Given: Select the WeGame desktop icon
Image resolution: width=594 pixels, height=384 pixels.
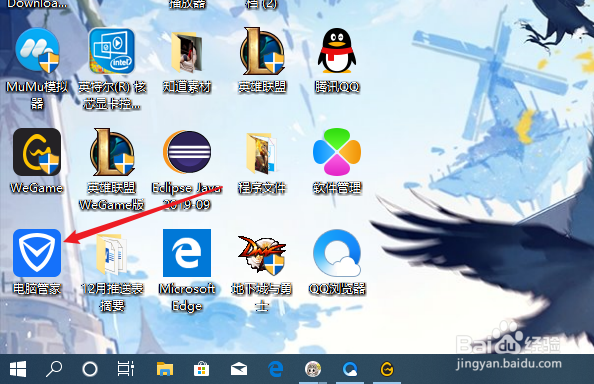Looking at the screenshot, I should (x=37, y=151).
